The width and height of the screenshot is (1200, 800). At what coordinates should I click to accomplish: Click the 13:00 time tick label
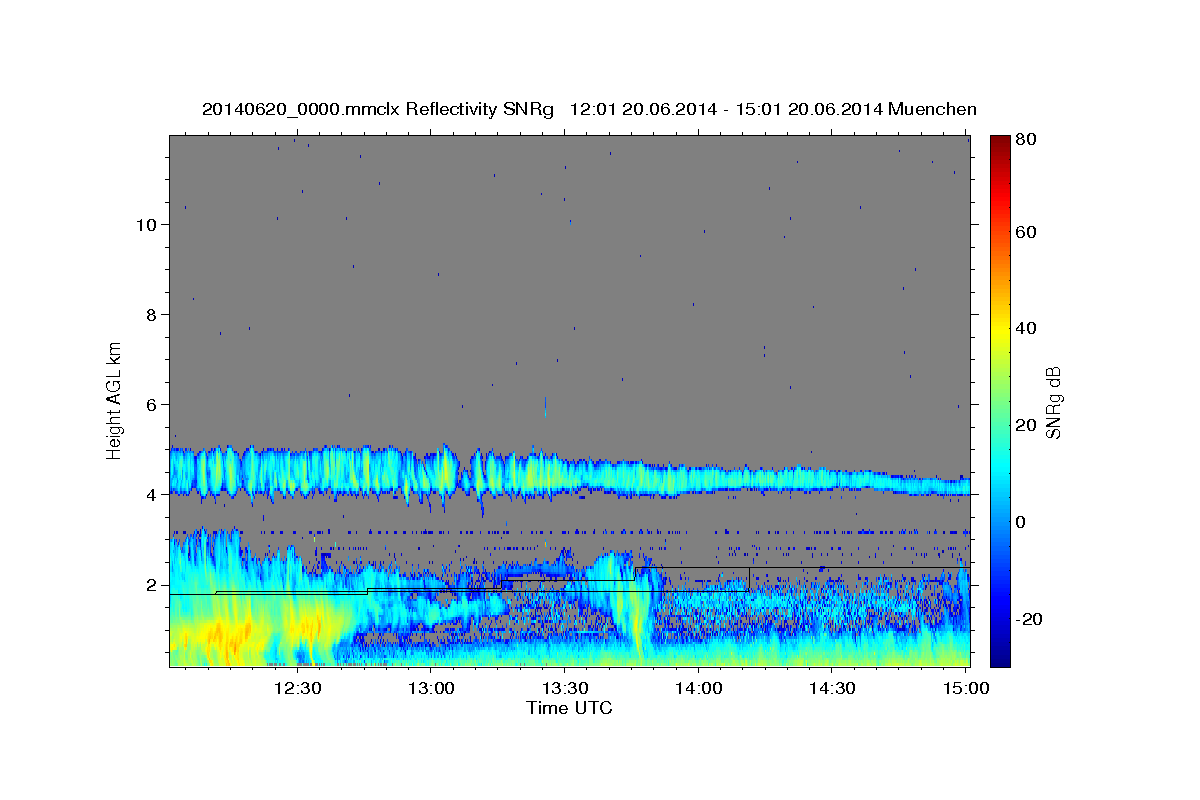pos(431,688)
